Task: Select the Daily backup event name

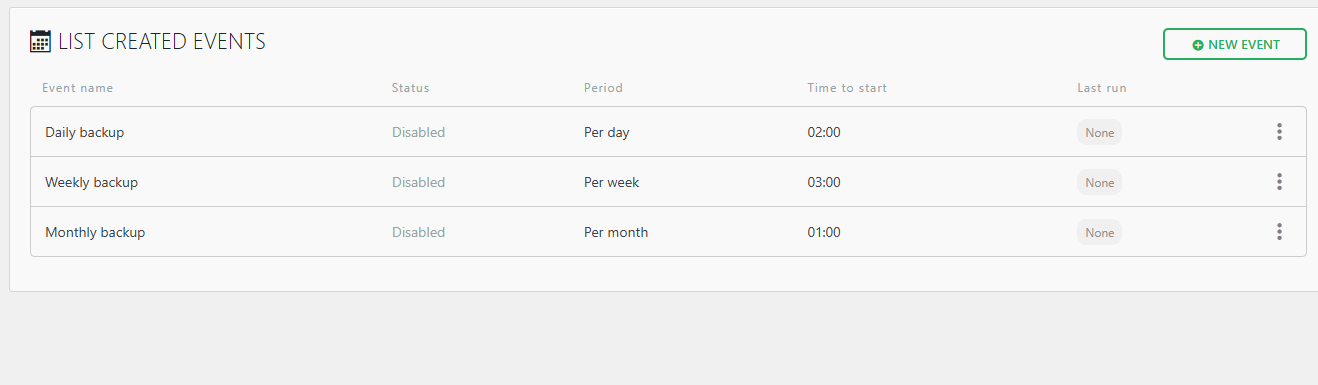Action: point(85,132)
